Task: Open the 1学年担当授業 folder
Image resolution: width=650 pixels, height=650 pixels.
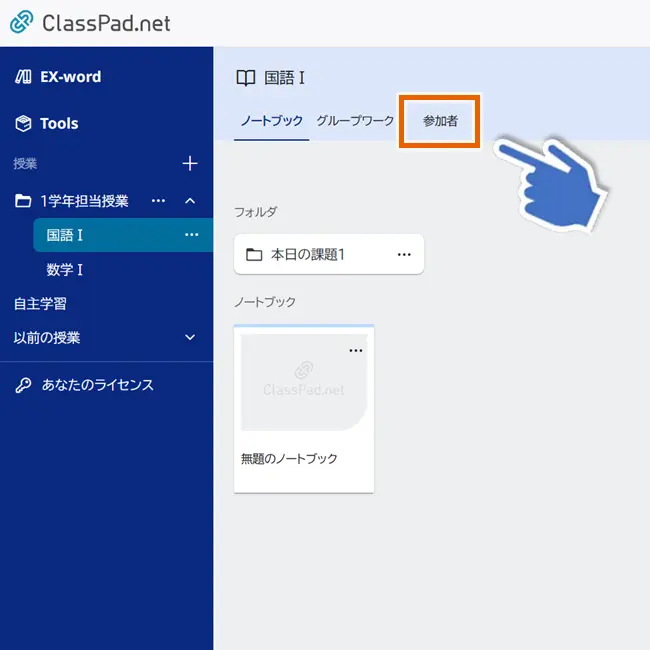Action: [x=84, y=201]
